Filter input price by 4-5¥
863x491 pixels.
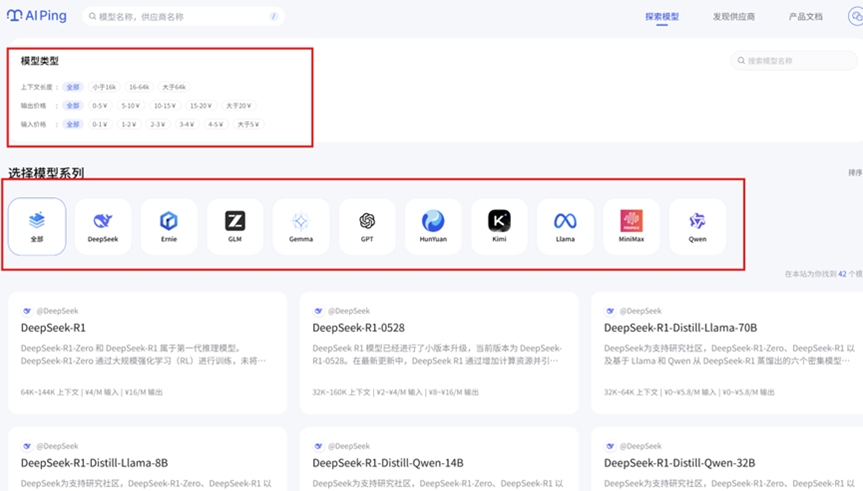(x=216, y=124)
